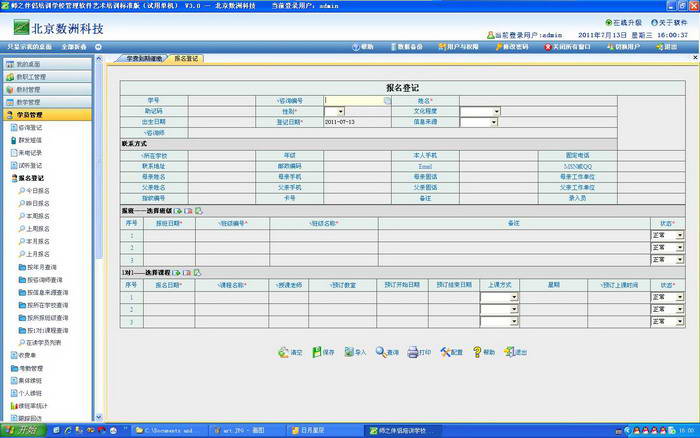Open 状态 dropdown in class row 2

tap(679, 247)
